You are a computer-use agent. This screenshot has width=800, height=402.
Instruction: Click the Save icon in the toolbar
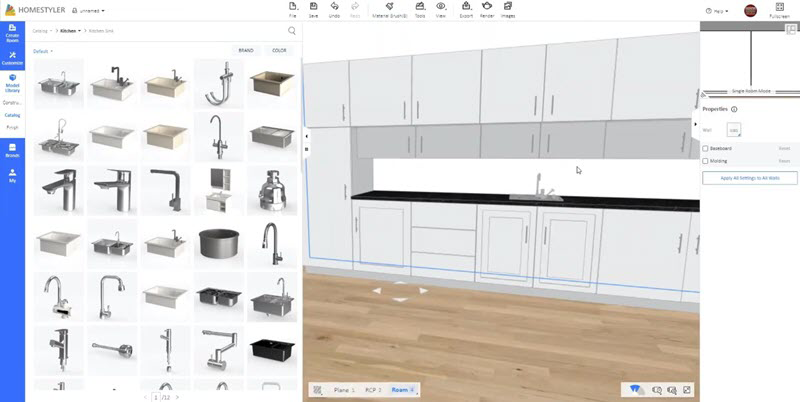pyautogui.click(x=314, y=8)
